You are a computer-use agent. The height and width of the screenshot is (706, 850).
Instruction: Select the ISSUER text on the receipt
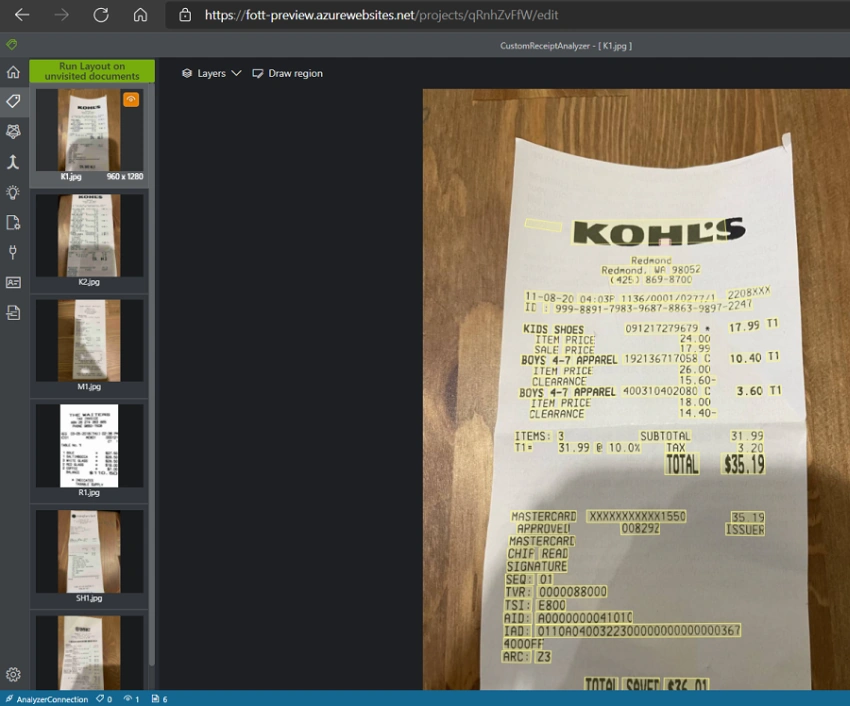point(745,529)
